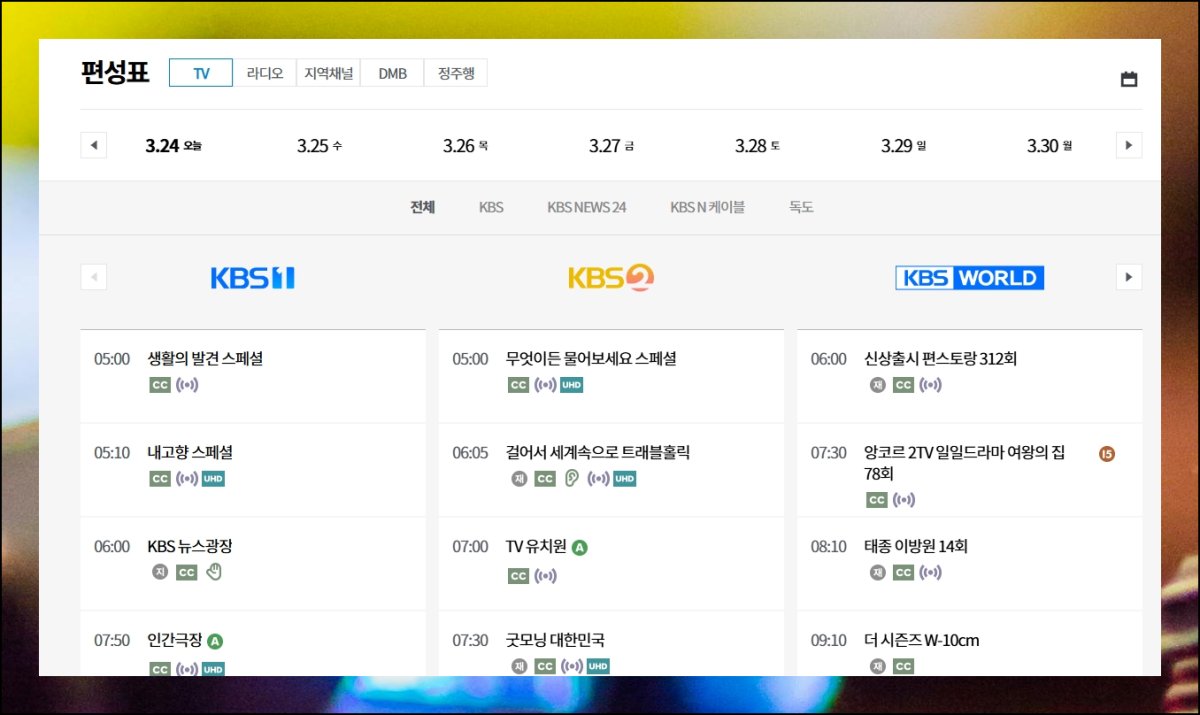1200x715 pixels.
Task: Filter channels by KBS N 케이블
Action: [708, 208]
